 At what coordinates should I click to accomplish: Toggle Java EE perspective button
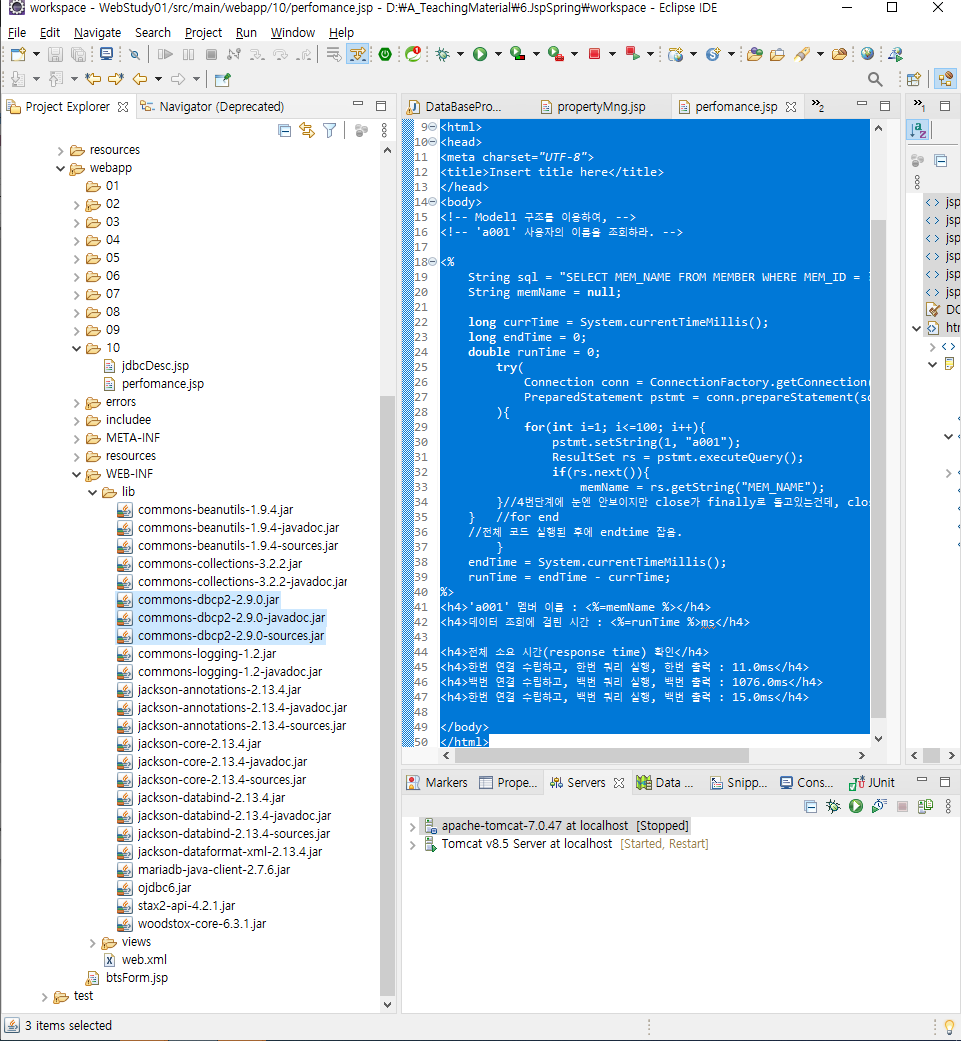coord(945,79)
